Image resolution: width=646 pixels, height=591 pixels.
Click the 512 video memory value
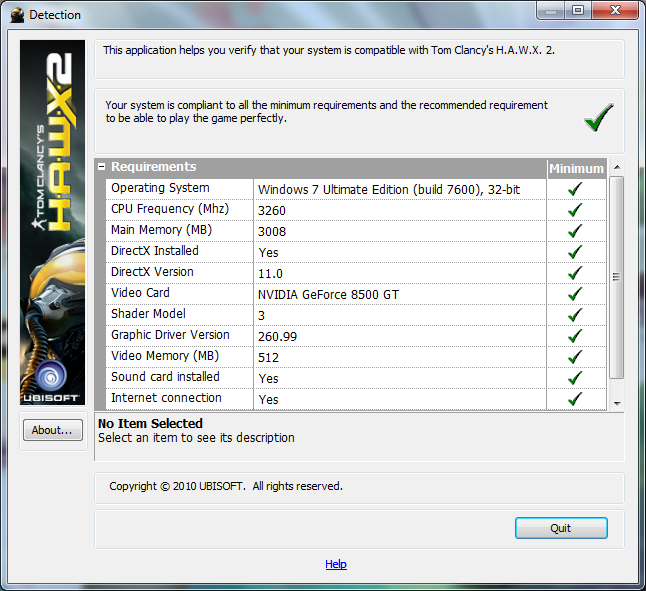click(268, 358)
